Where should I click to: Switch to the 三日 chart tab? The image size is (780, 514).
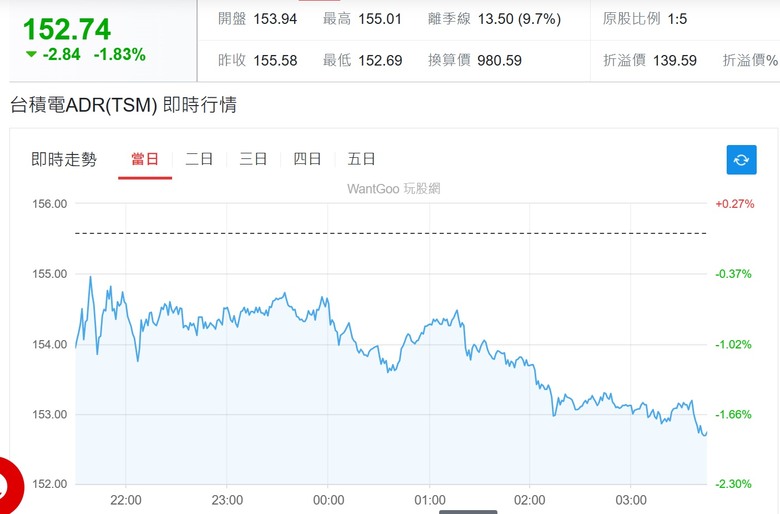[253, 159]
